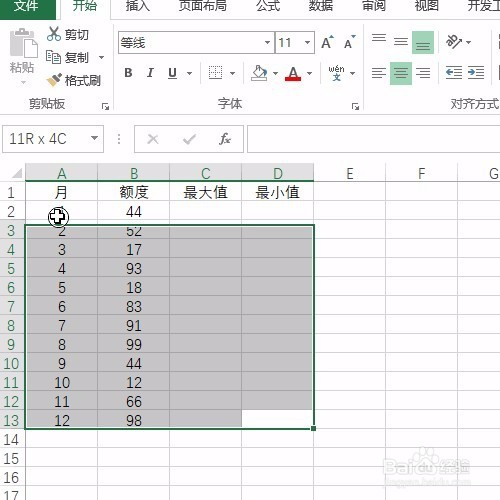Image resolution: width=500 pixels, height=500 pixels.
Task: Align text right
Action: (x=423, y=73)
